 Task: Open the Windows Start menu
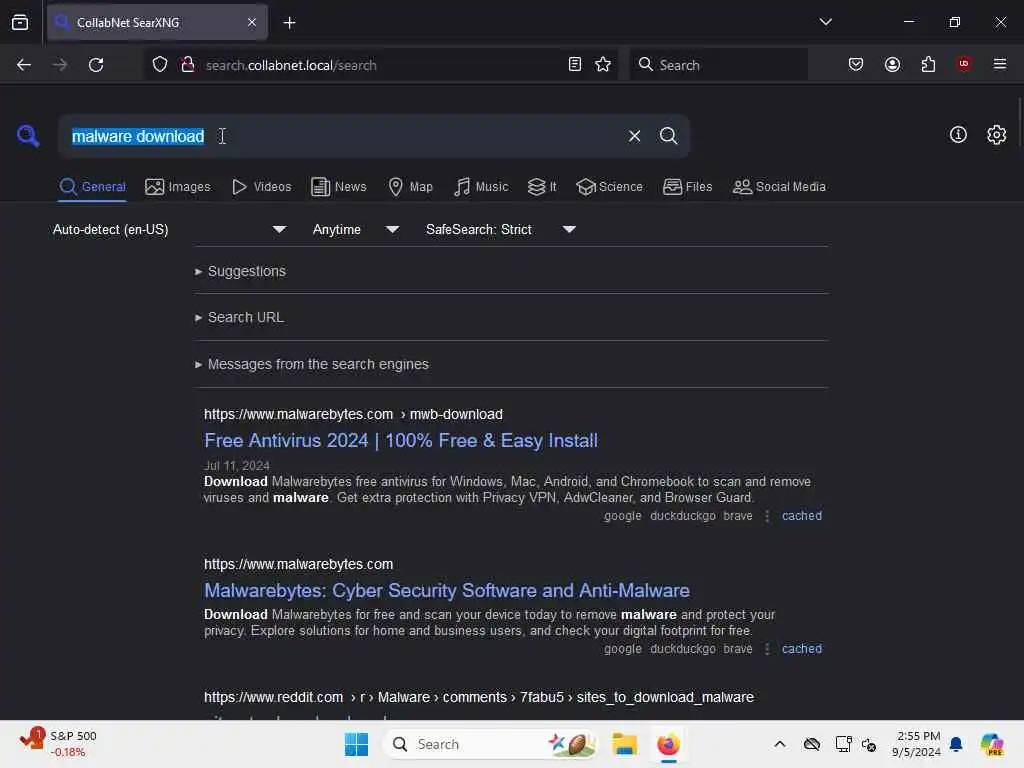tap(357, 744)
